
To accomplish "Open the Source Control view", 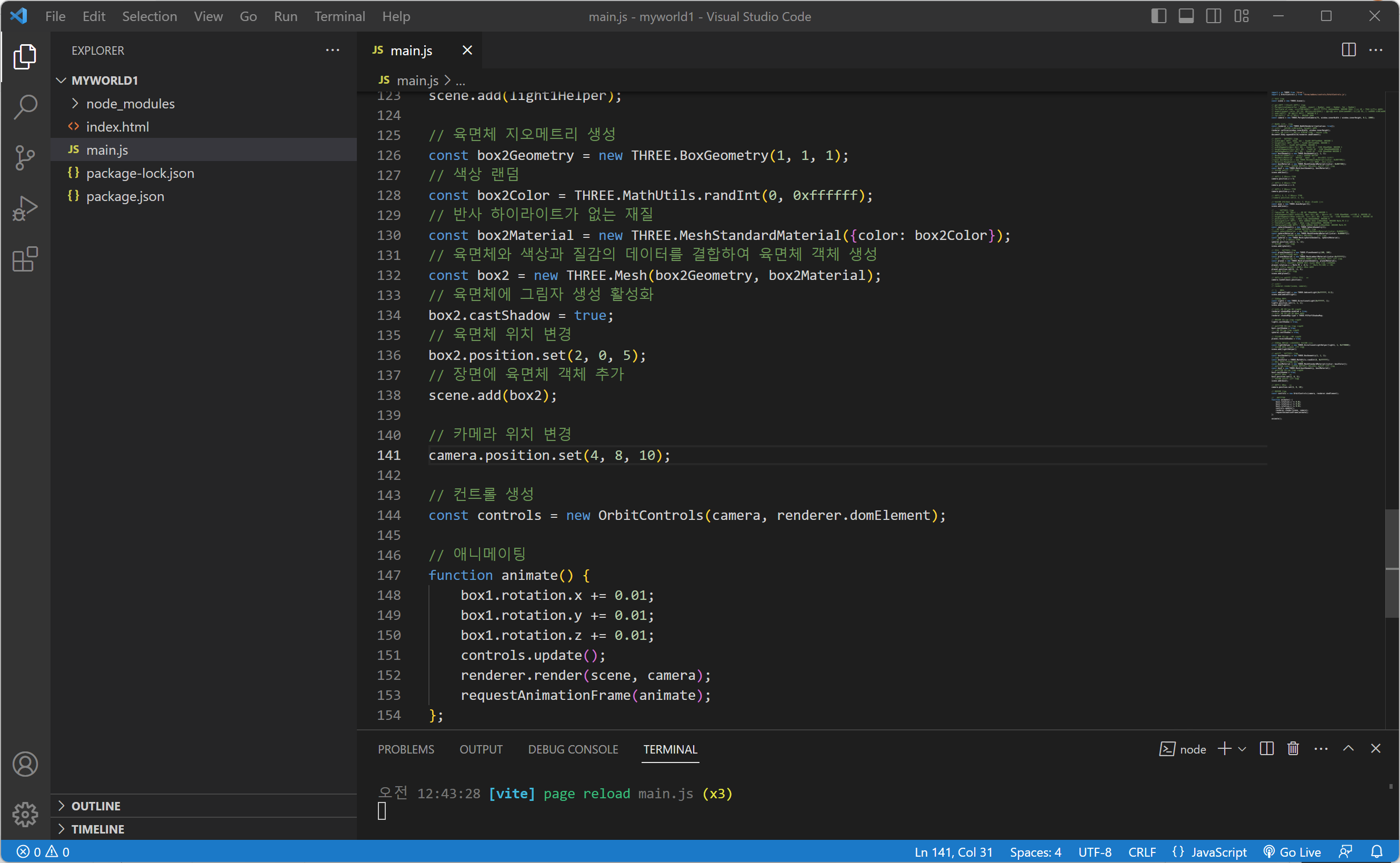I will (x=25, y=157).
